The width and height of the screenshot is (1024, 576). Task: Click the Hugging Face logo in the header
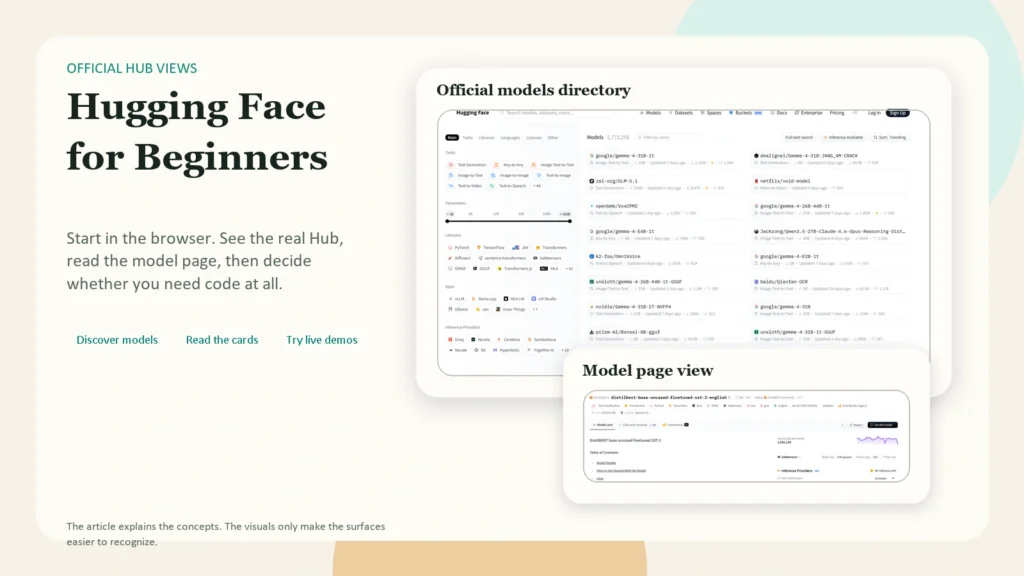472,113
